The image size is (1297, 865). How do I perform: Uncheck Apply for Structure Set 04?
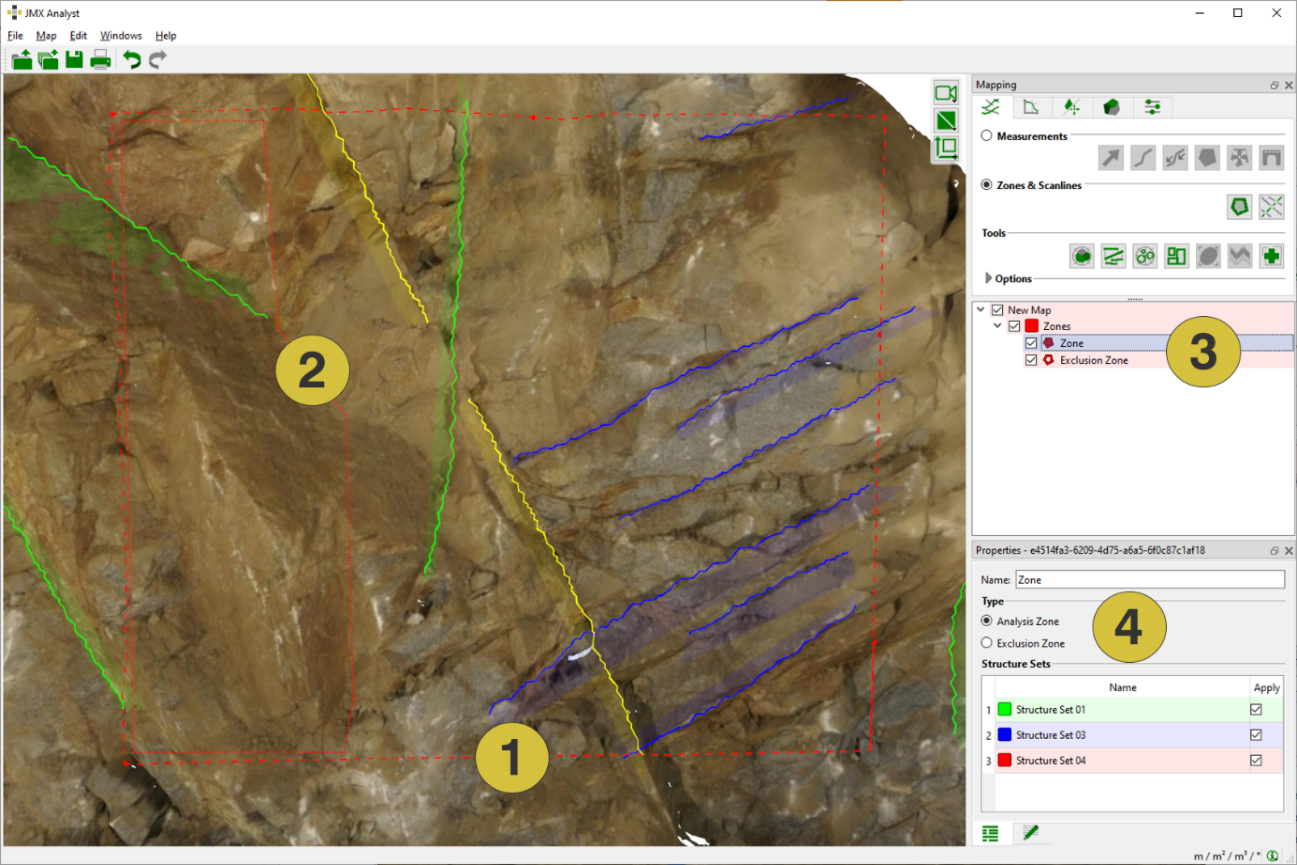pos(1256,760)
